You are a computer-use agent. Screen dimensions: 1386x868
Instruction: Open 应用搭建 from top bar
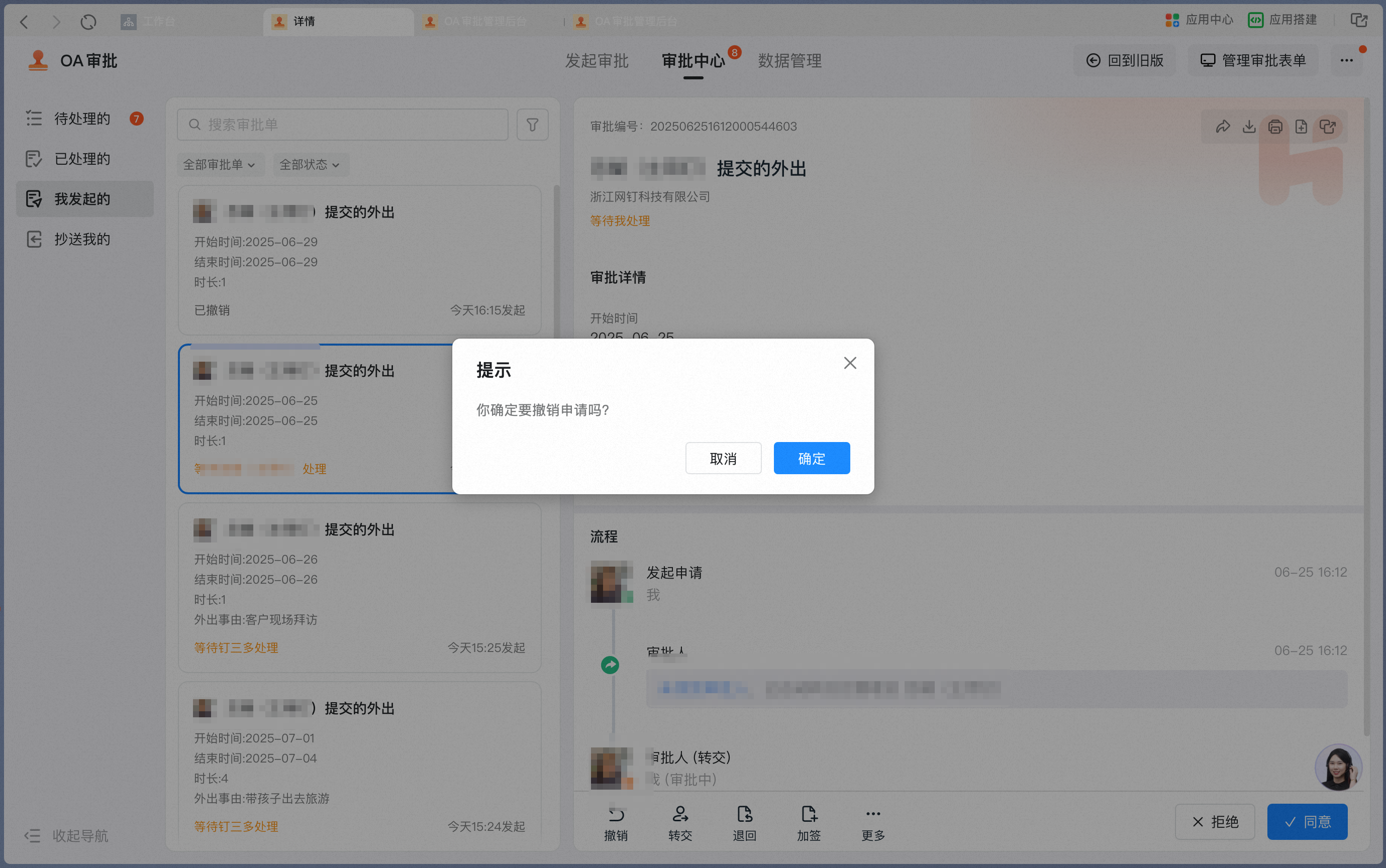1282,20
